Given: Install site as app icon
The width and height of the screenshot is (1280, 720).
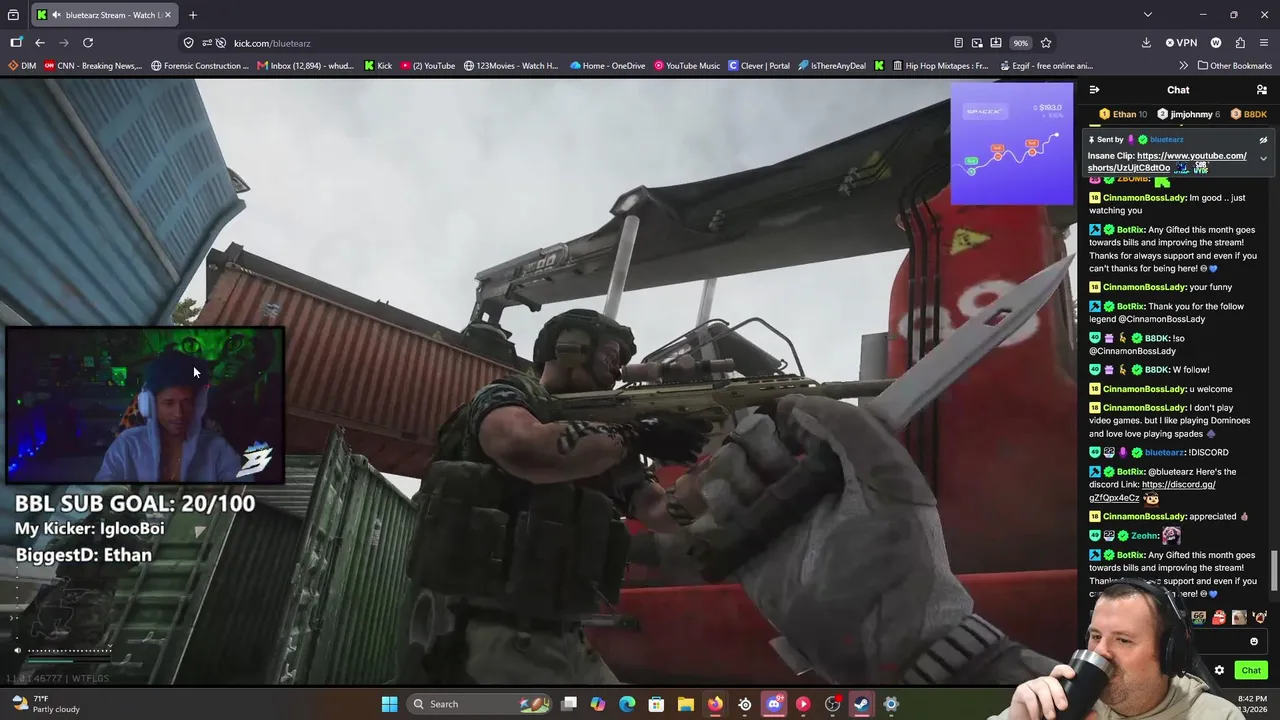Looking at the screenshot, I should pos(996,43).
